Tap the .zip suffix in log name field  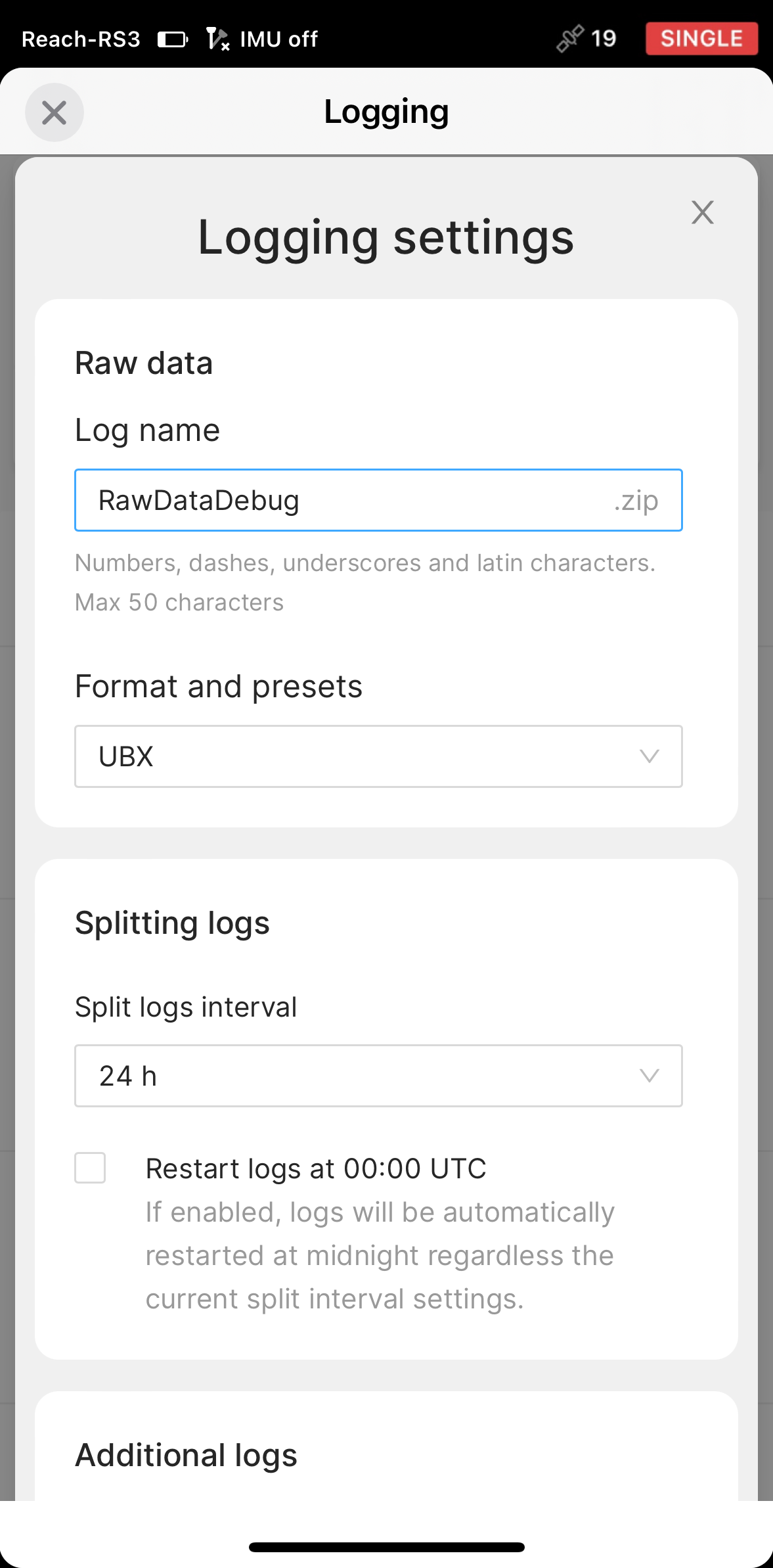[x=636, y=501]
